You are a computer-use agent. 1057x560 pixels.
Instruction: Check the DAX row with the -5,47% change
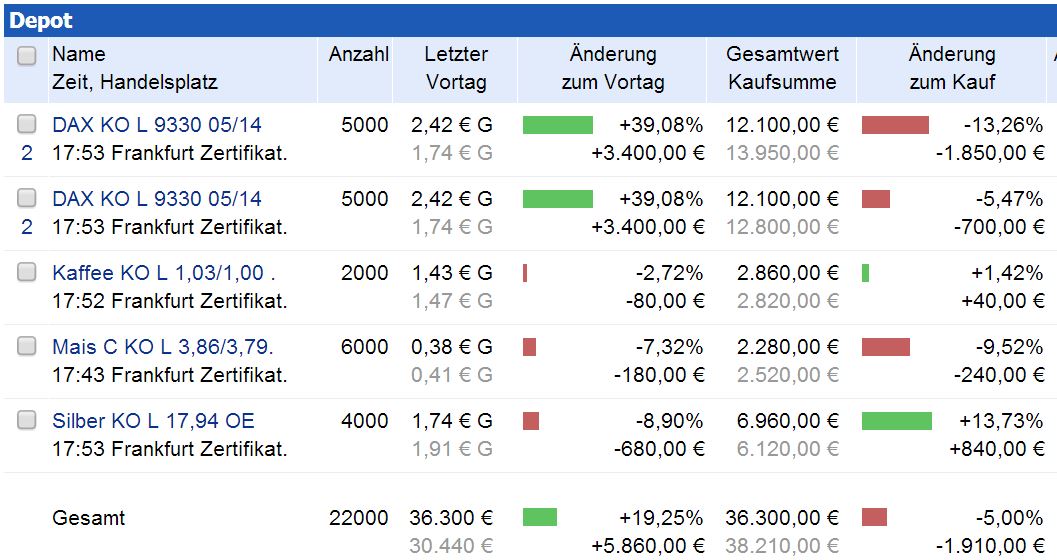click(27, 198)
